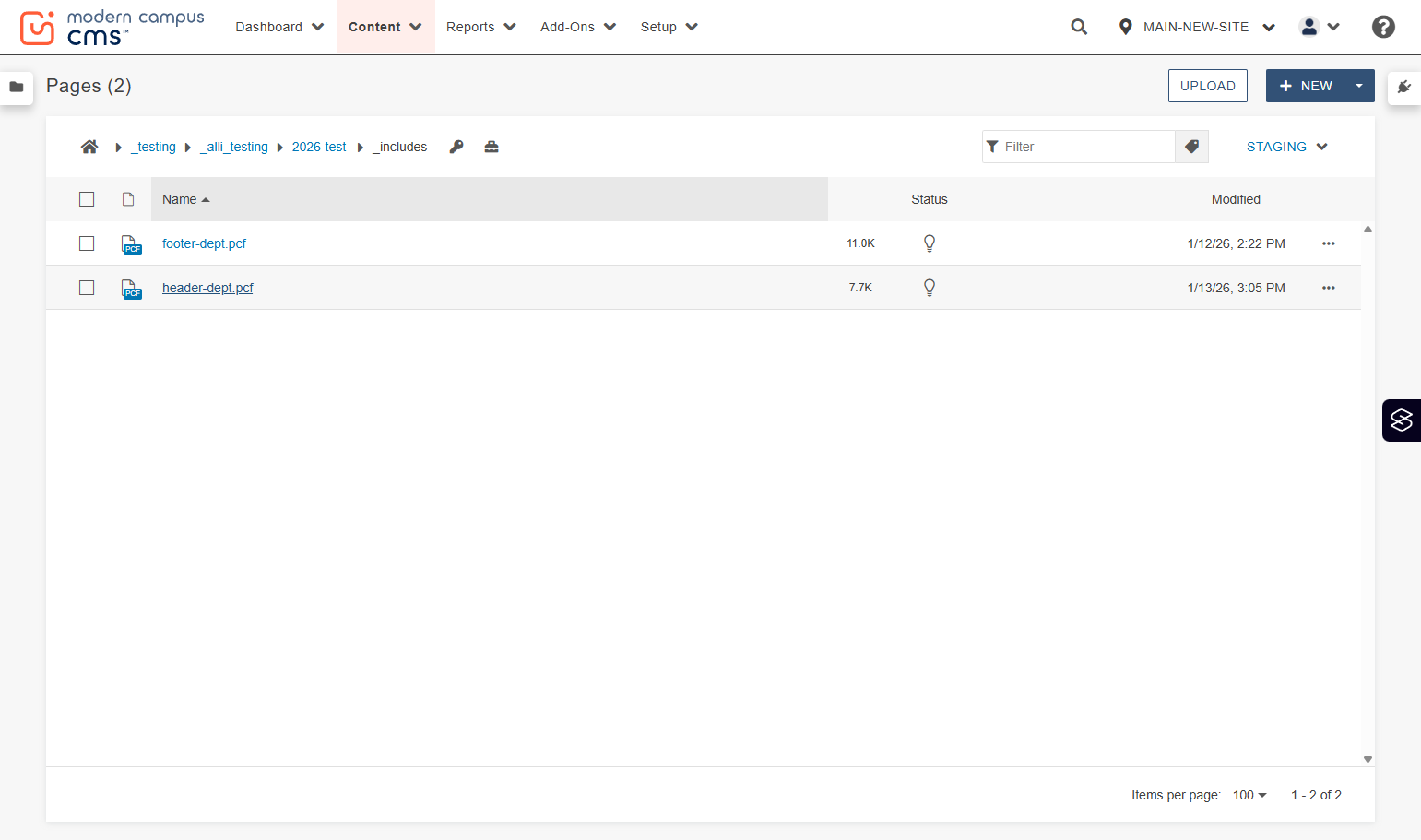Open more actions for header-dept.pcf
Screen dimensions: 1421x840
click(x=1329, y=288)
